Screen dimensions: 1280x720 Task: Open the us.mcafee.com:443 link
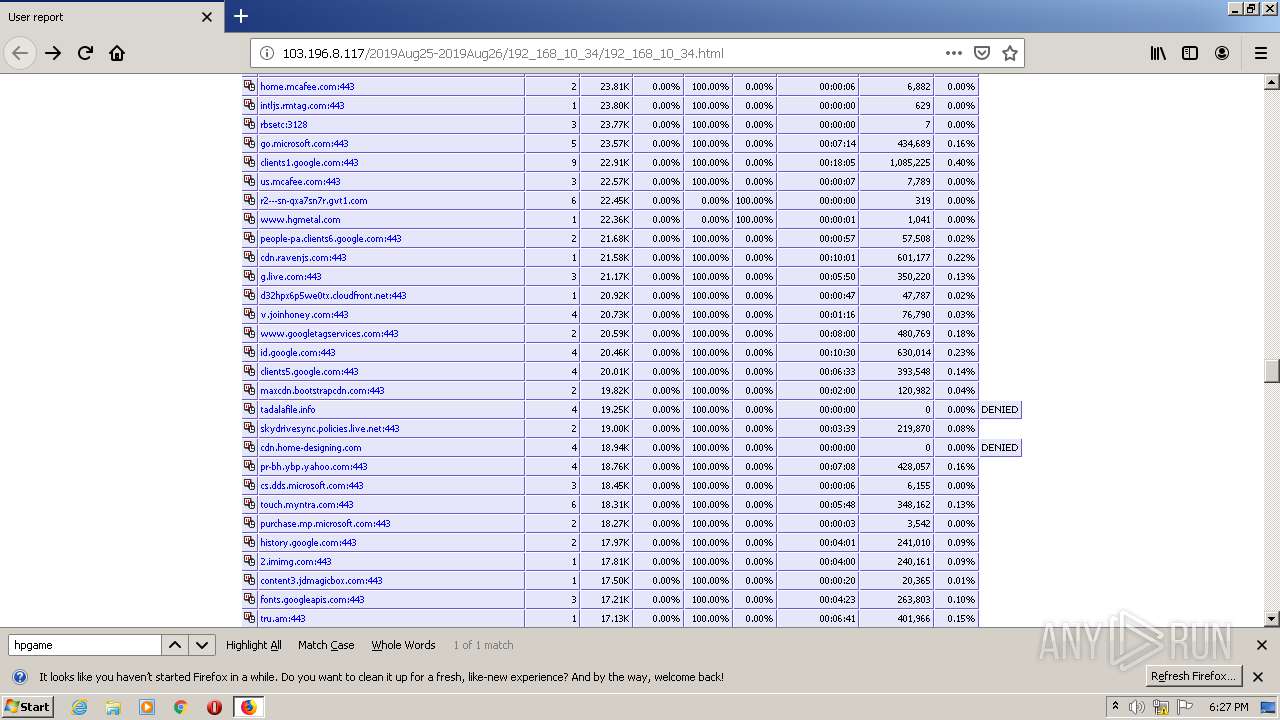300,182
